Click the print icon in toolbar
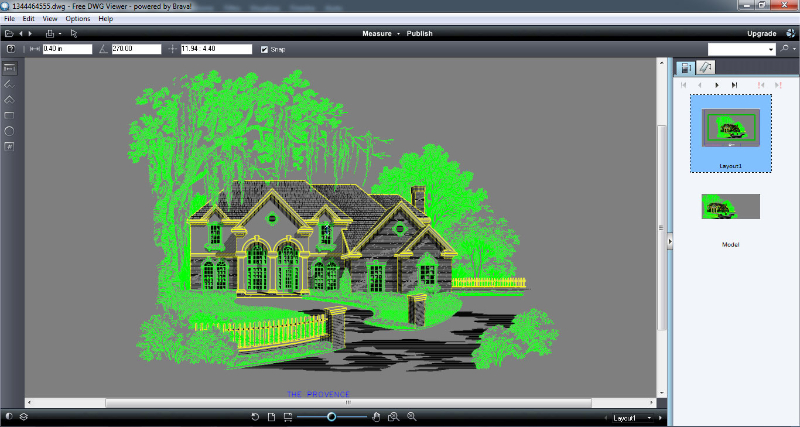Image resolution: width=800 pixels, height=427 pixels. [x=48, y=33]
